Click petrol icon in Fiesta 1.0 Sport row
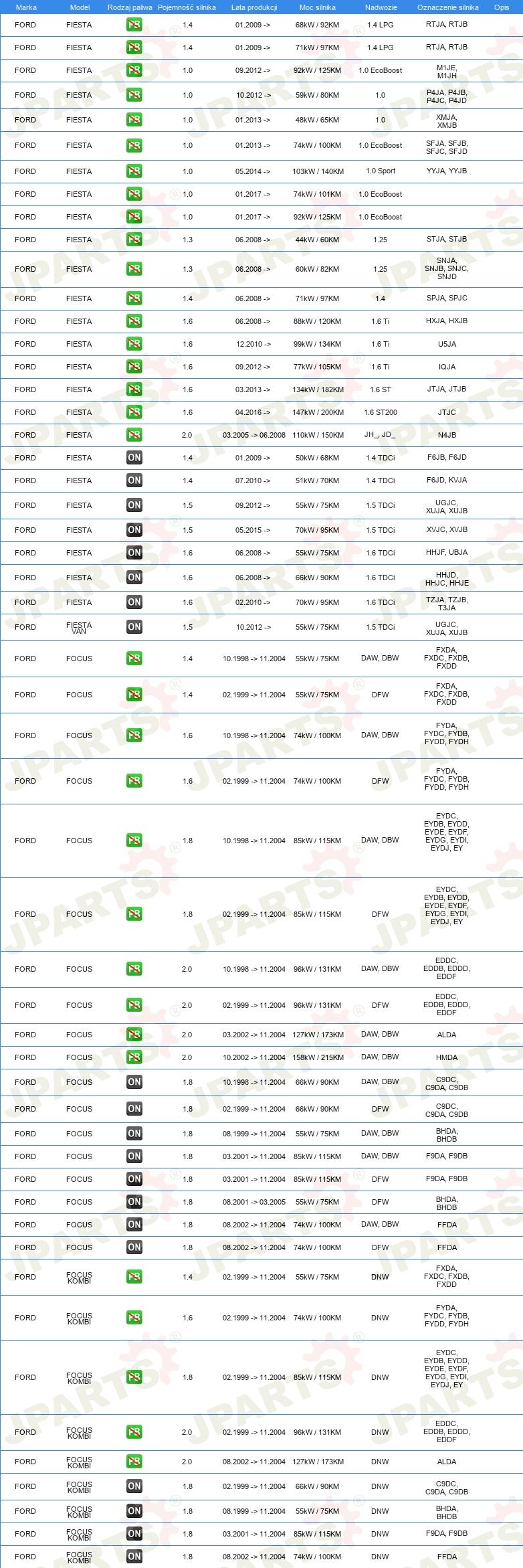The image size is (523, 1568). point(134,171)
